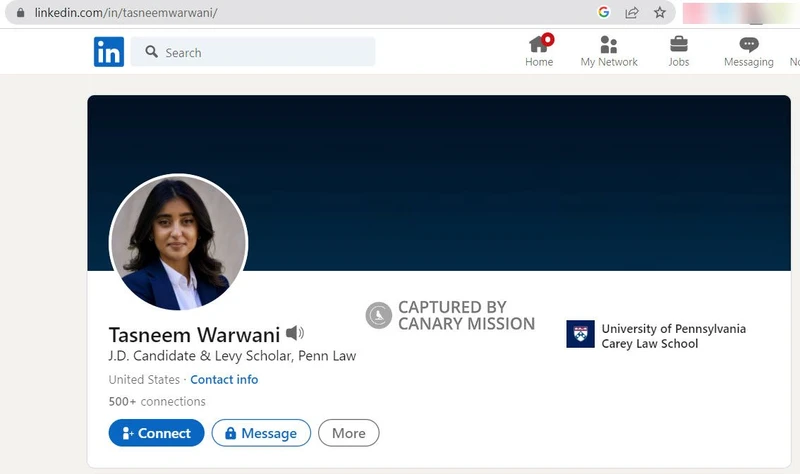Open the Contact info link
This screenshot has width=800, height=474.
224,380
